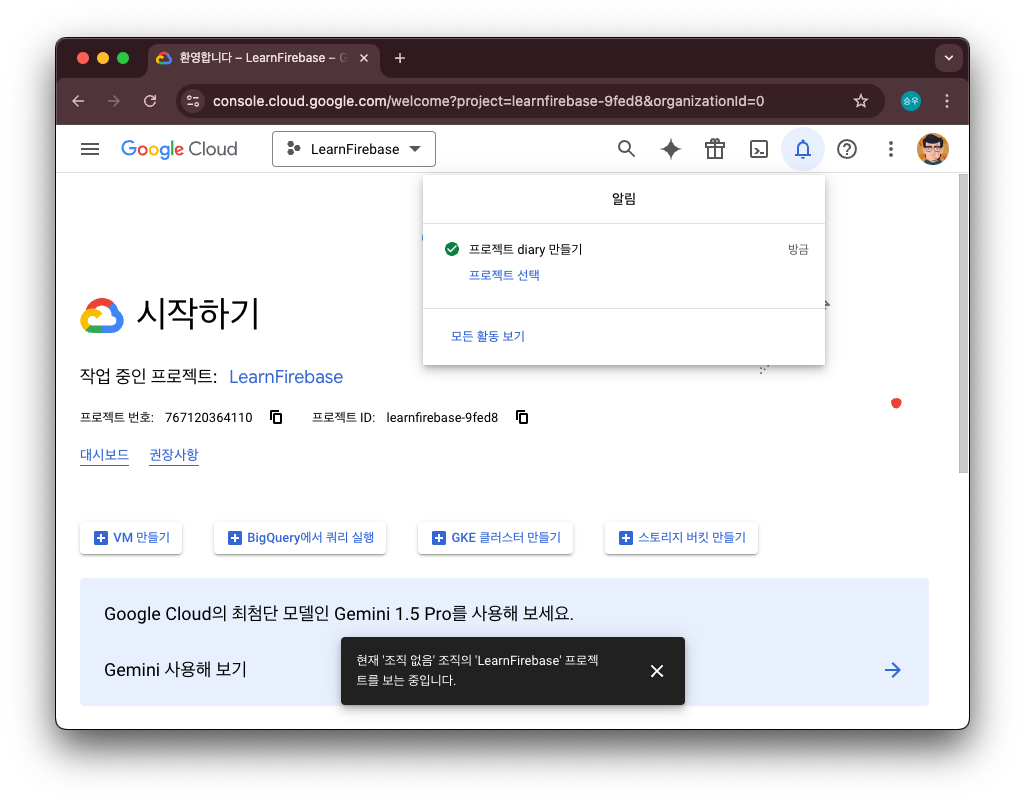This screenshot has height=803, width=1025.
Task: Click '모든 활동 보기' link
Action: [488, 336]
